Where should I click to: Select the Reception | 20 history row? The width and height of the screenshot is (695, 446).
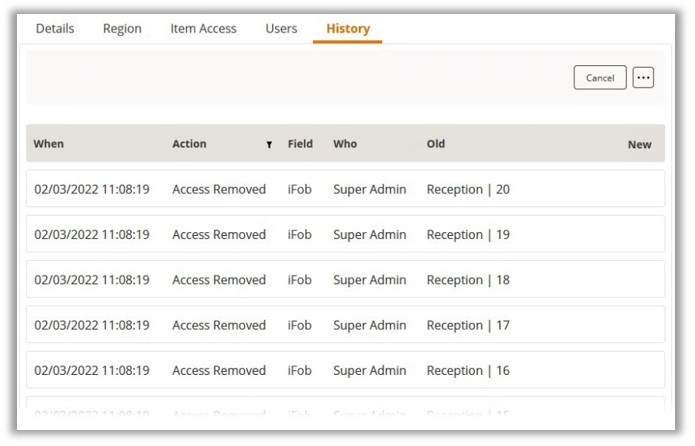[x=345, y=189]
